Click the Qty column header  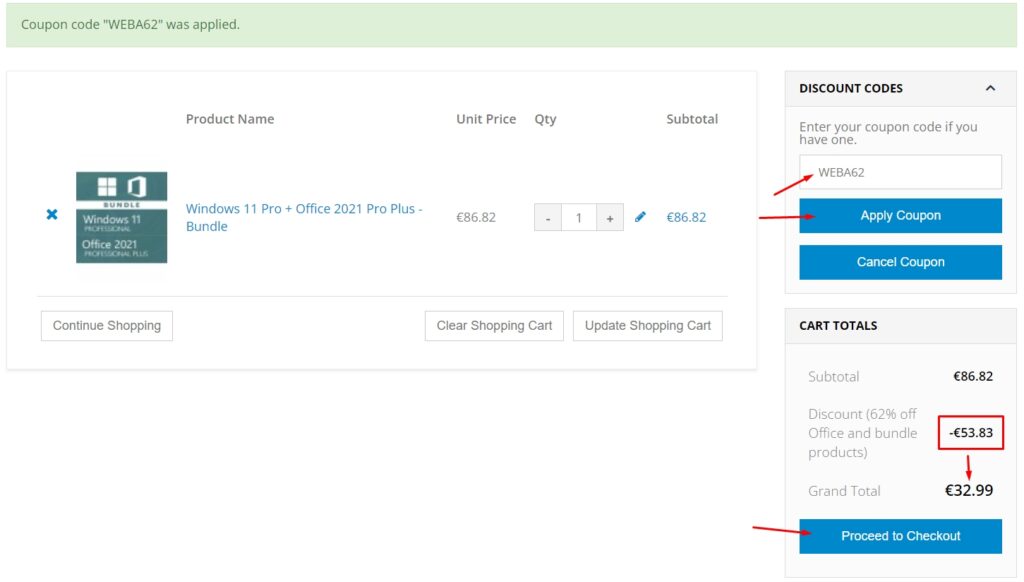pos(545,119)
